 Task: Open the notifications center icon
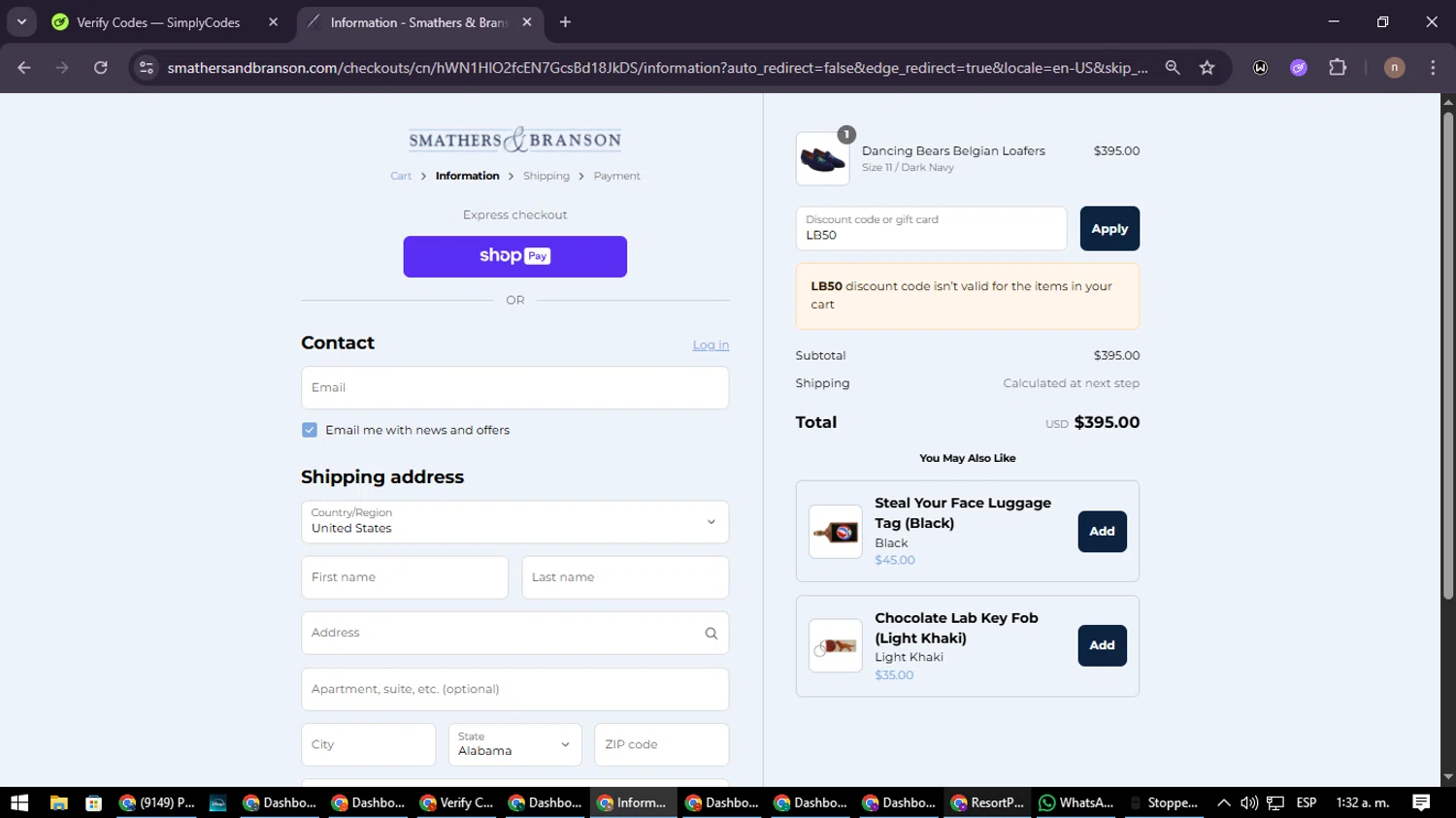pyautogui.click(x=1421, y=802)
